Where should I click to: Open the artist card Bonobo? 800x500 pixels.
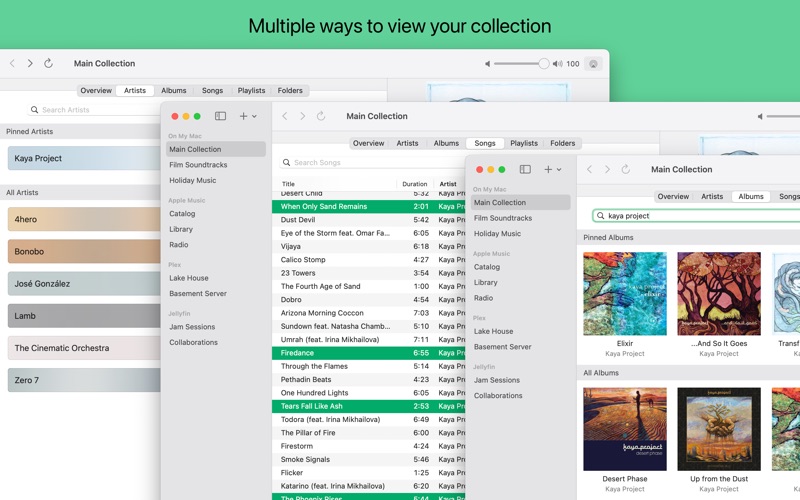pyautogui.click(x=84, y=251)
